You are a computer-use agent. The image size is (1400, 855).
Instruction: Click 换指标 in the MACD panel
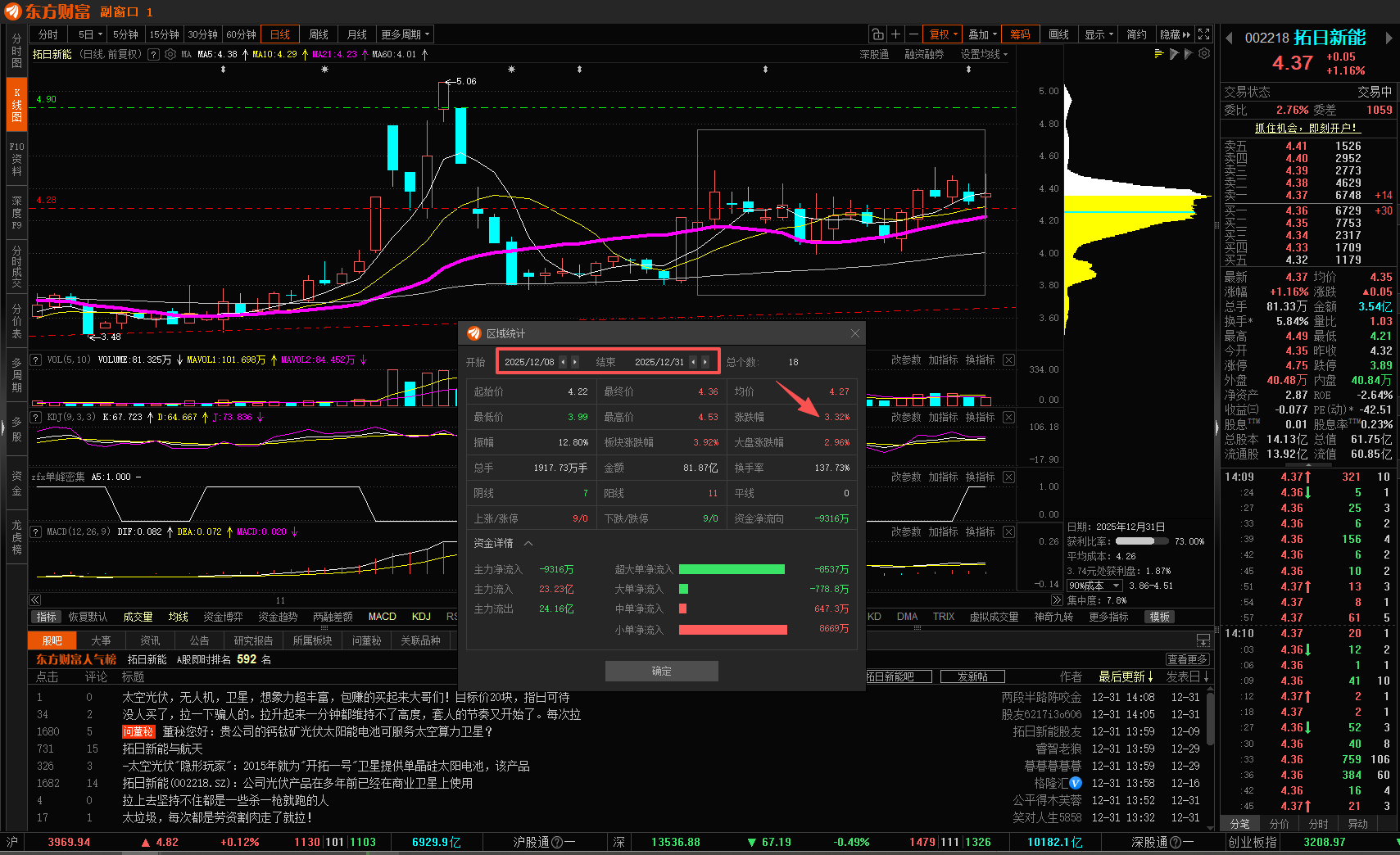click(980, 532)
